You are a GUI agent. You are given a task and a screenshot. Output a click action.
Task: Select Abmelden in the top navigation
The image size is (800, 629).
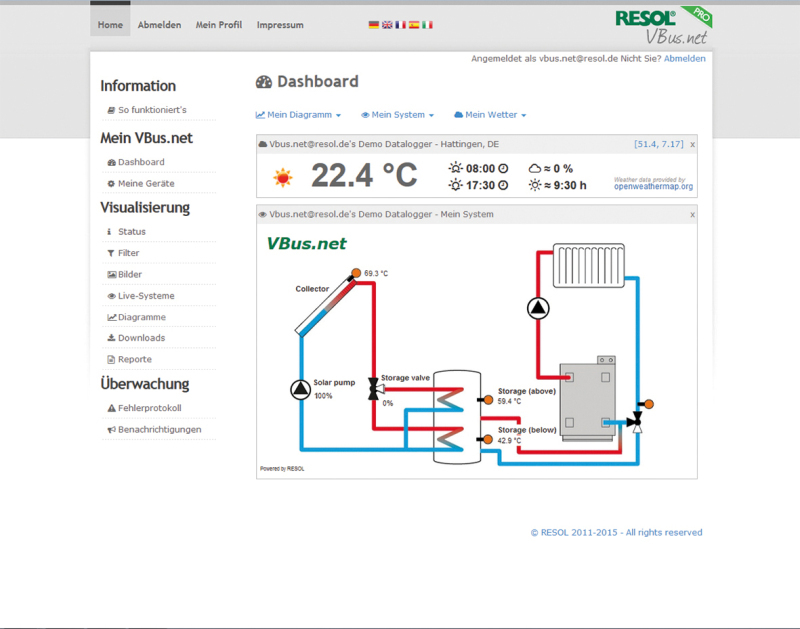pos(159,24)
